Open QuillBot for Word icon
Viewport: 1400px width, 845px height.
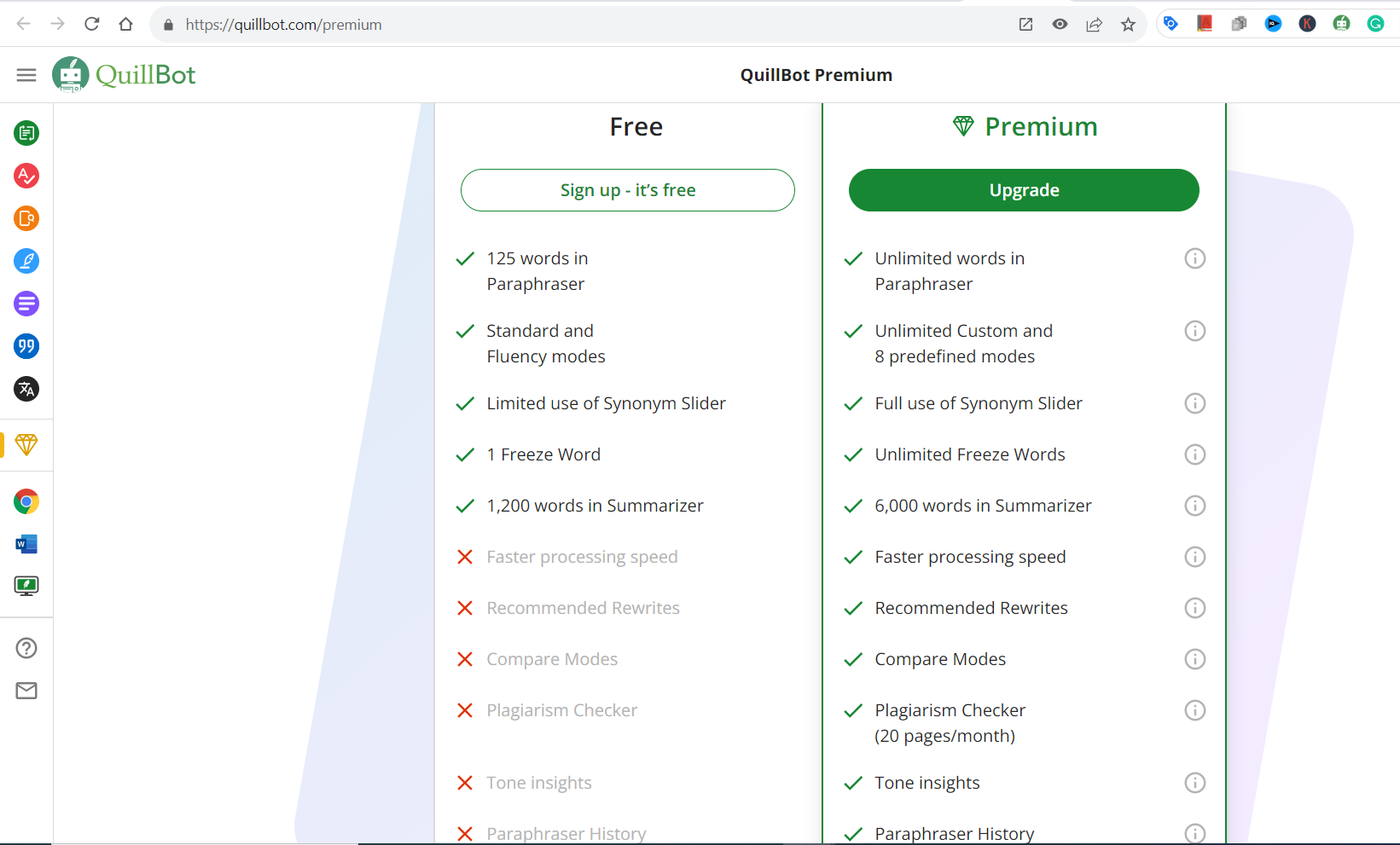[26, 544]
